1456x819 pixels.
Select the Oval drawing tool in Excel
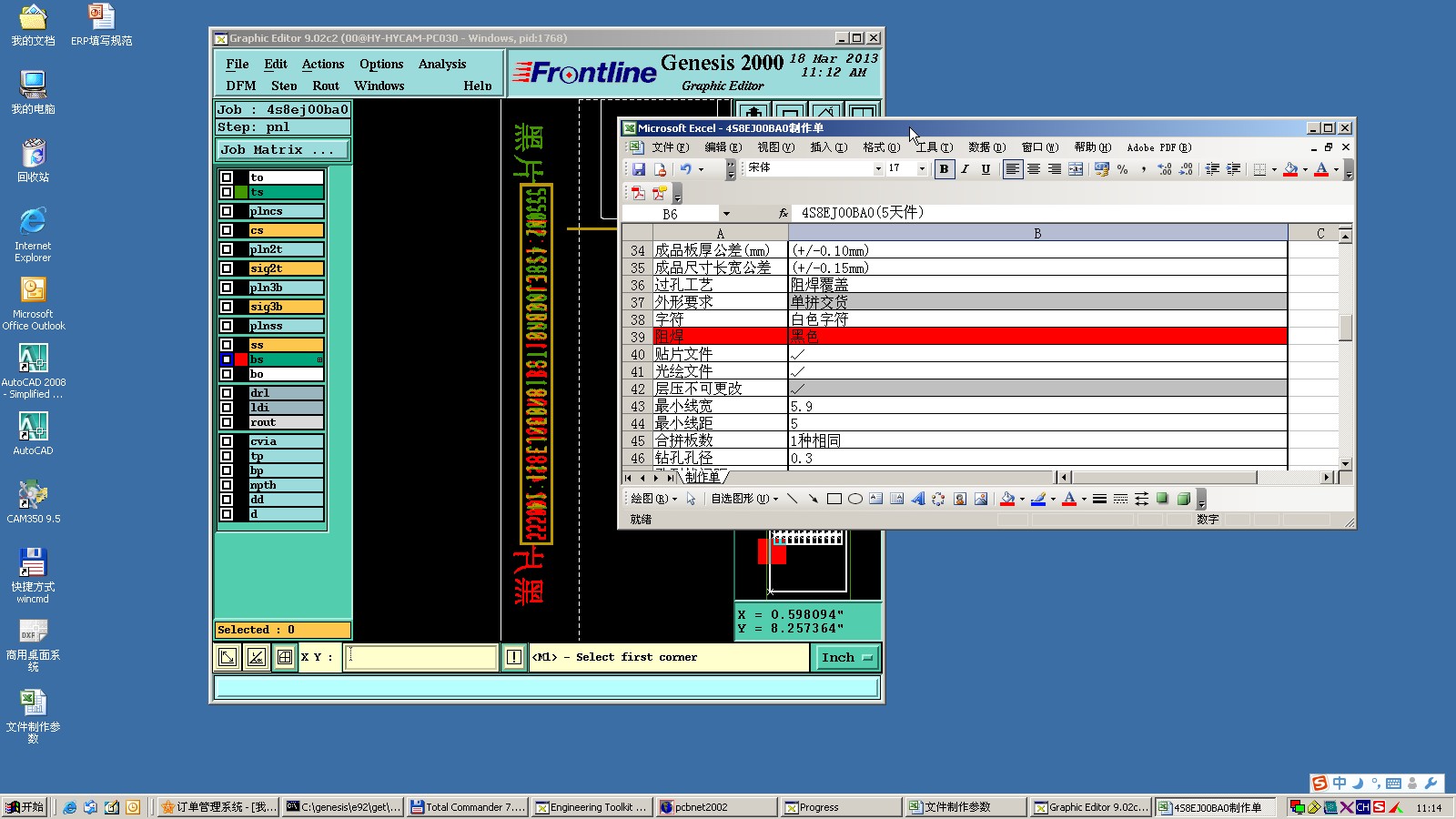coord(855,499)
